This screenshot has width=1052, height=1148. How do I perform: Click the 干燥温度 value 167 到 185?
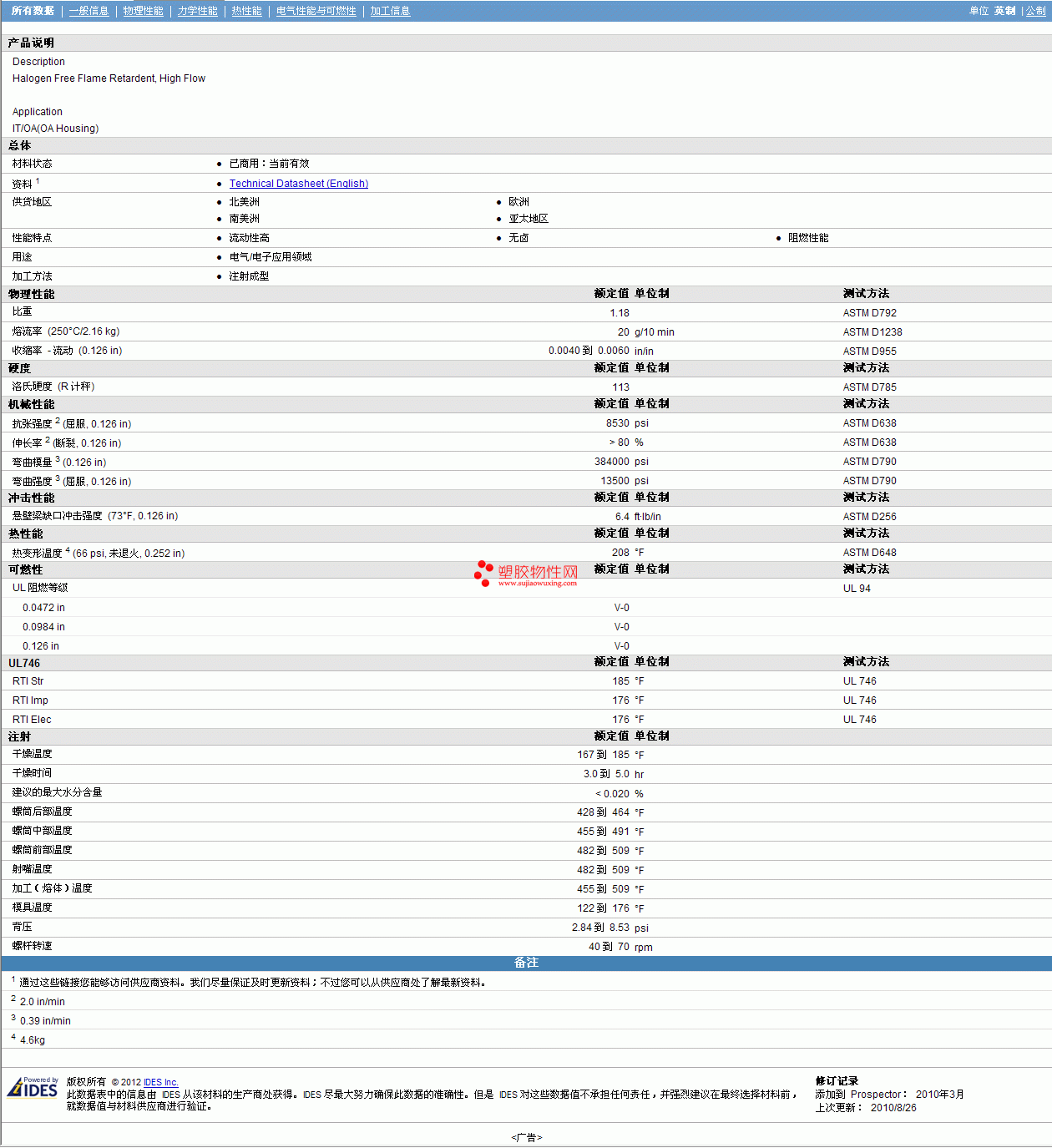tap(604, 755)
